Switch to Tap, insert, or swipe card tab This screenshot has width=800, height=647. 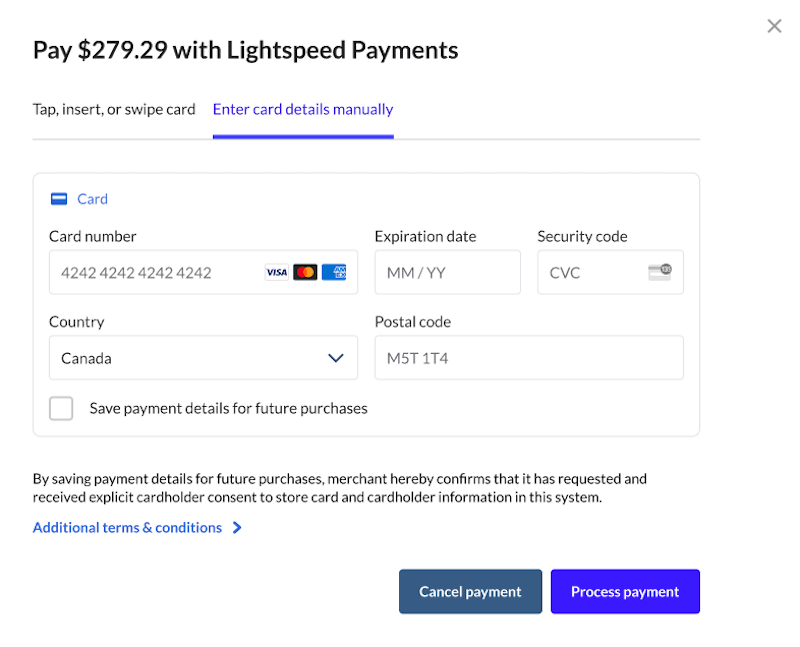[113, 109]
